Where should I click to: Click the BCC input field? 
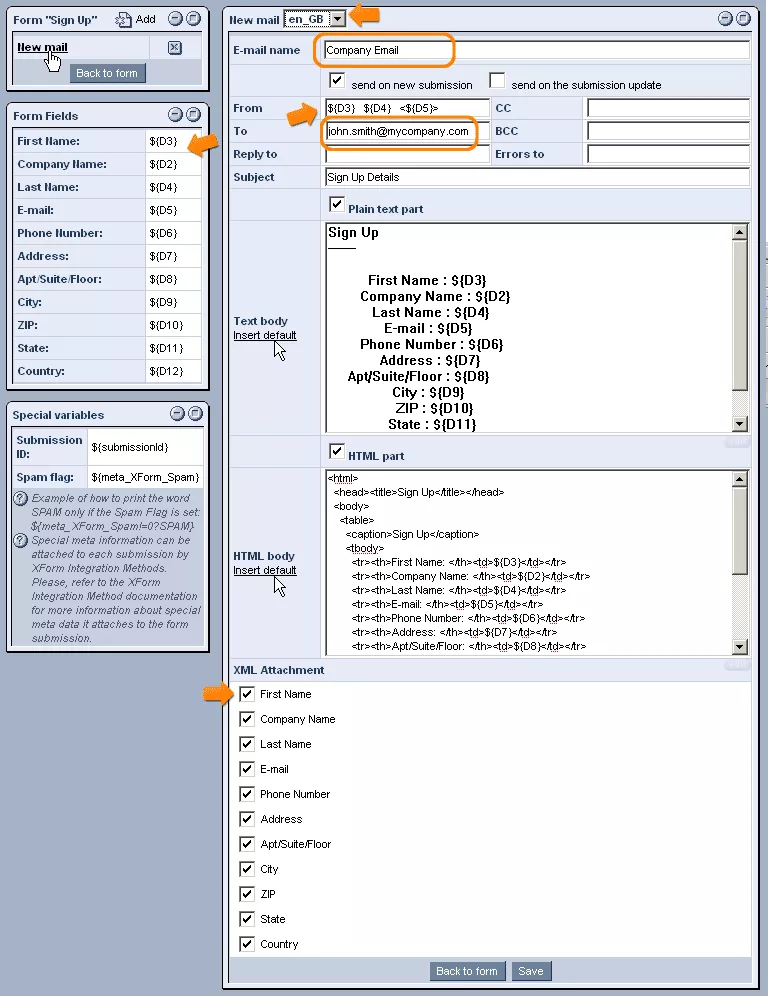[668, 131]
